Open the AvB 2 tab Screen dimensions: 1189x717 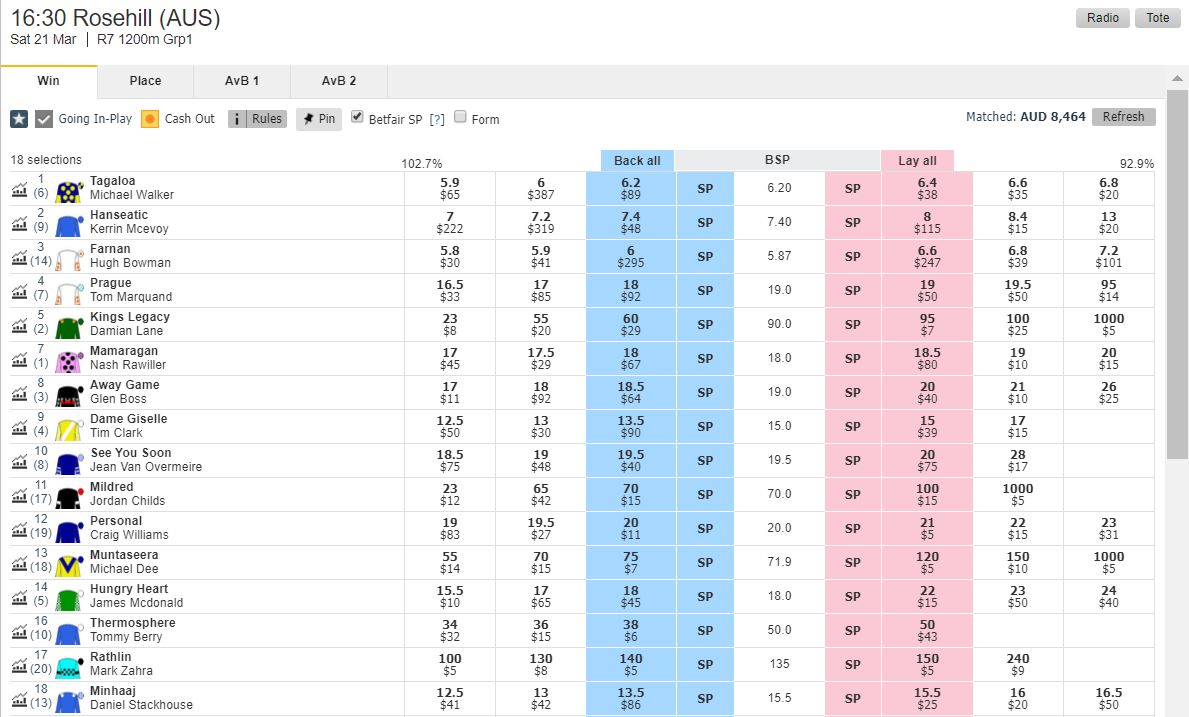(x=339, y=81)
